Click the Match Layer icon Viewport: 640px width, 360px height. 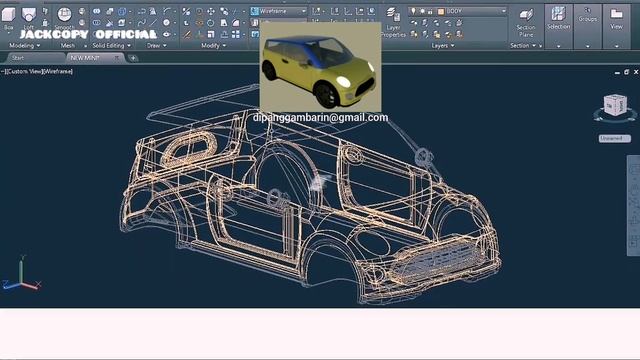coord(460,35)
